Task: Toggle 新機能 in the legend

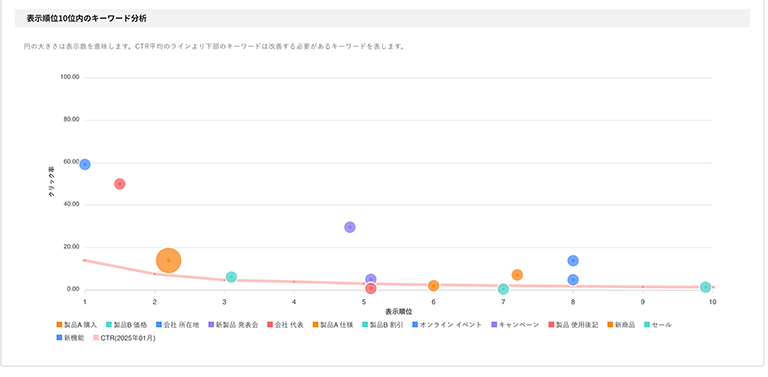Action: (71, 338)
